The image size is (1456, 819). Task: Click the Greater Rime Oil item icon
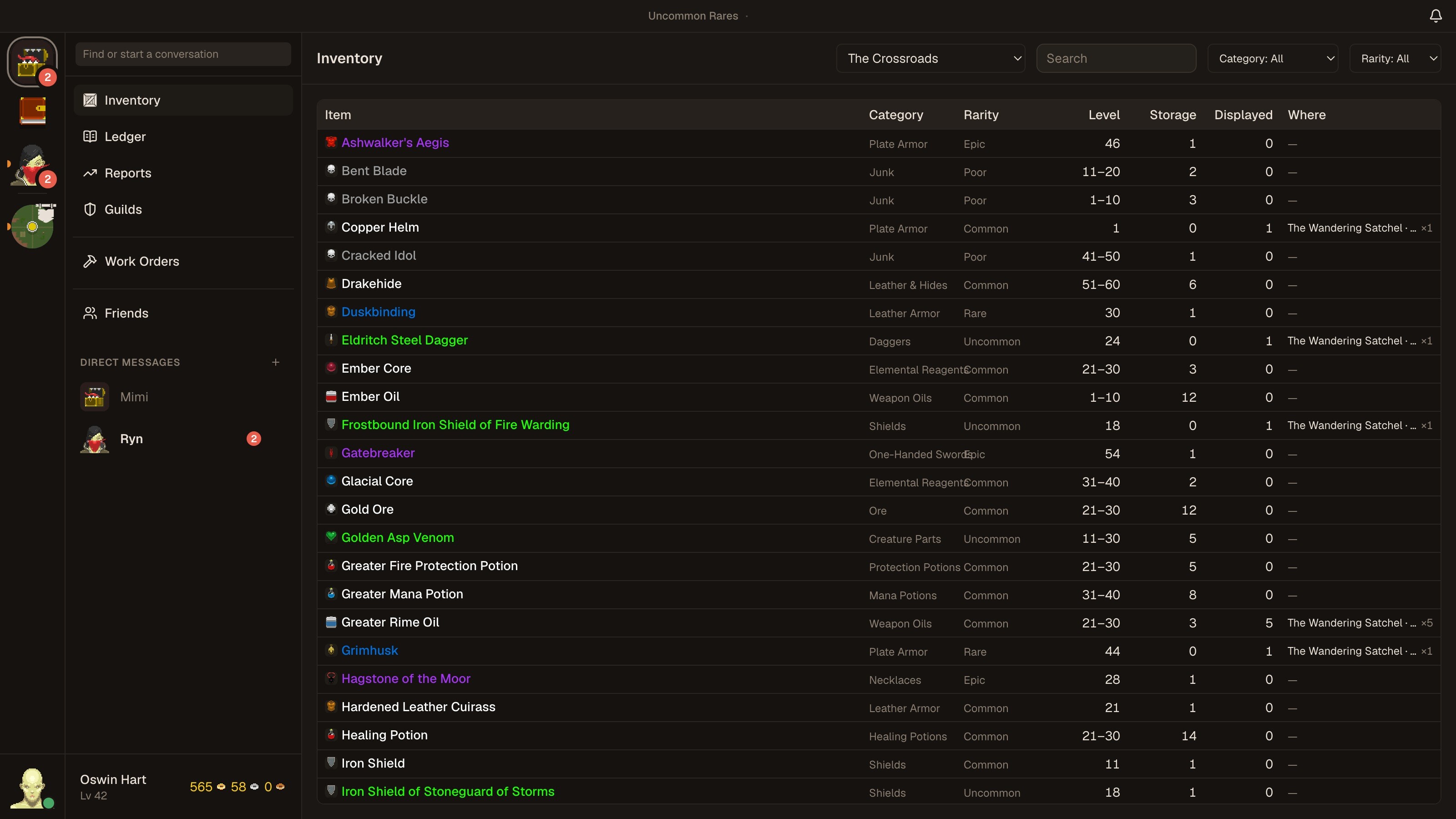click(x=331, y=622)
